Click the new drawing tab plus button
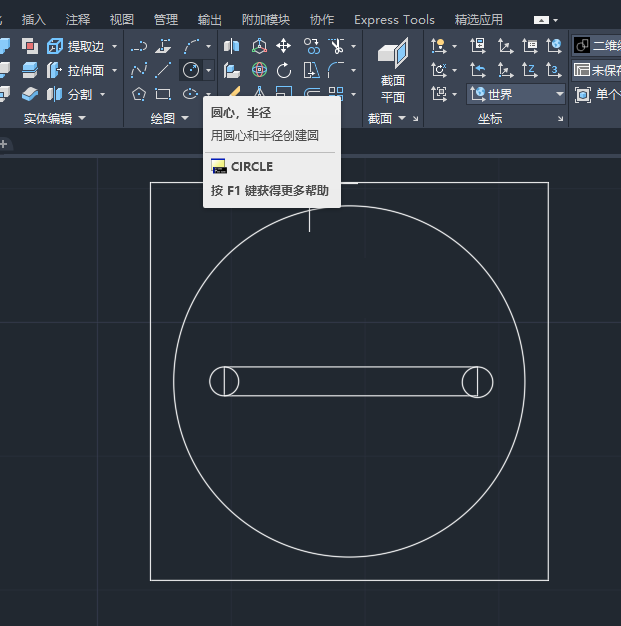Screen dimensions: 621x626 point(4,144)
